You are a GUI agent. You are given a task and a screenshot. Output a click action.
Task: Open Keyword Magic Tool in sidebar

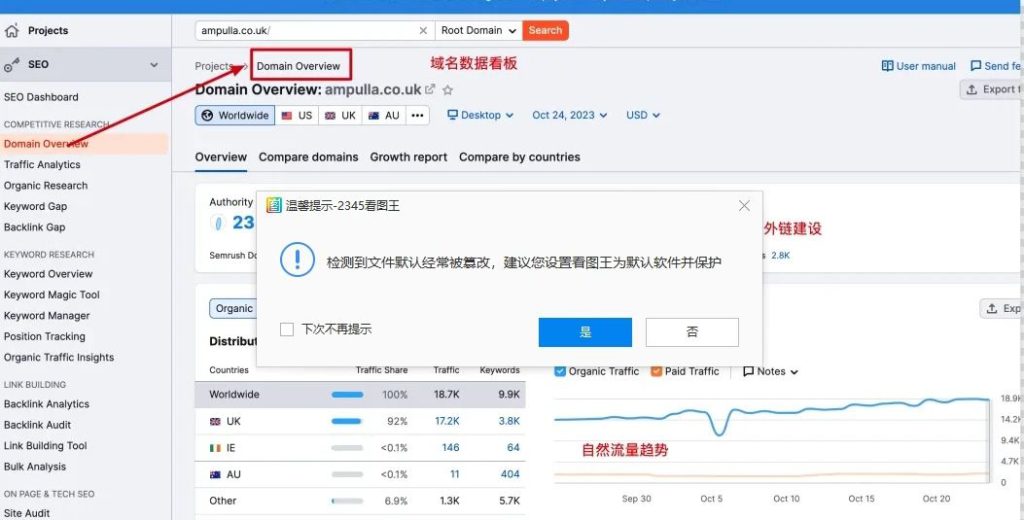tap(52, 295)
